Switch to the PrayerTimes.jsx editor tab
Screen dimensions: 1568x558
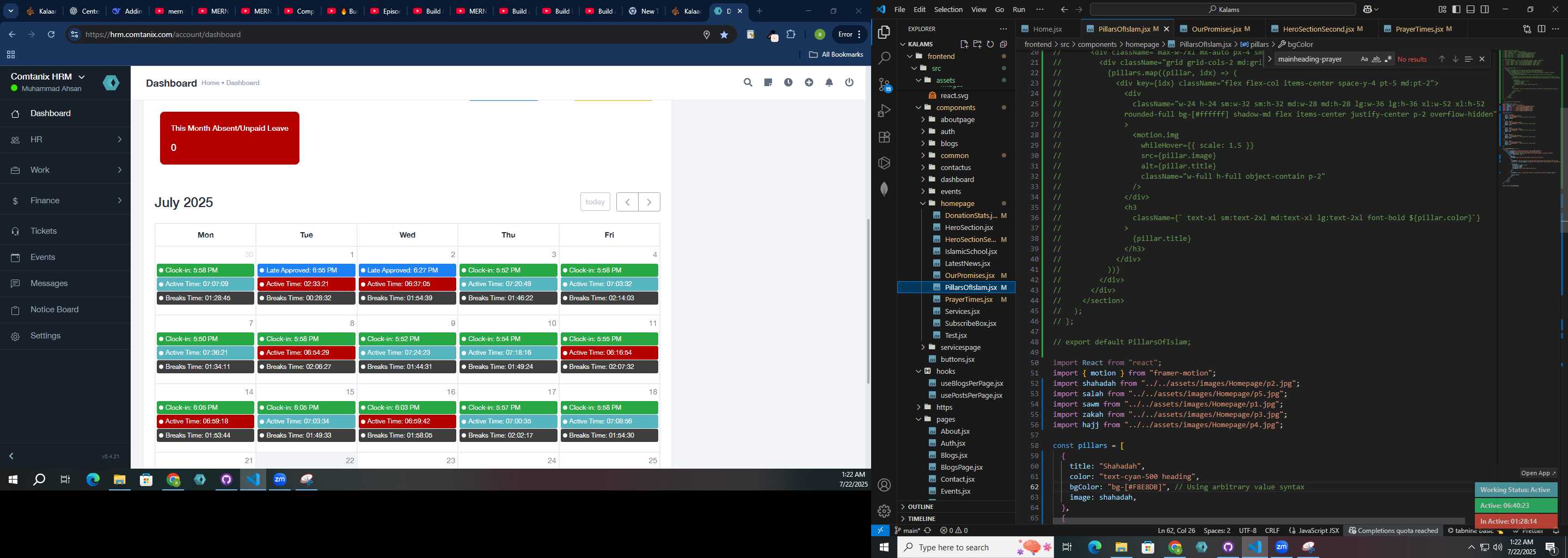point(1423,29)
